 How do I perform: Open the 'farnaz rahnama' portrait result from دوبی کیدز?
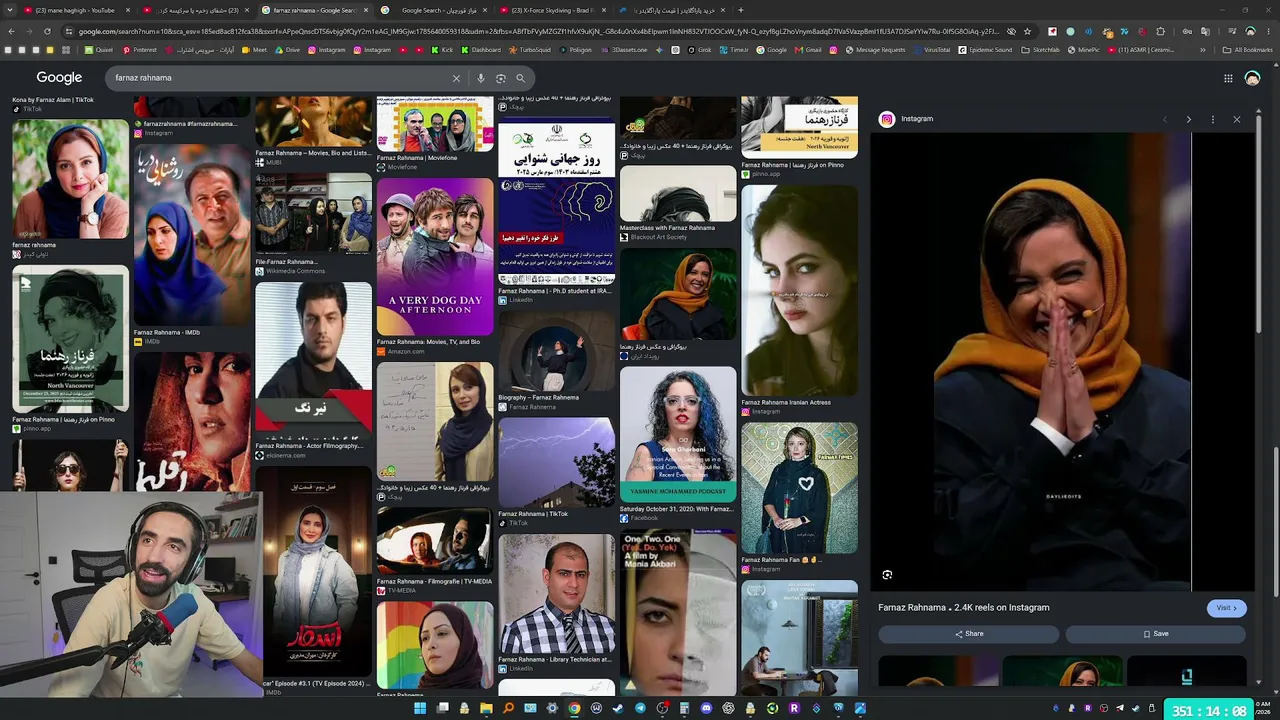(70, 180)
